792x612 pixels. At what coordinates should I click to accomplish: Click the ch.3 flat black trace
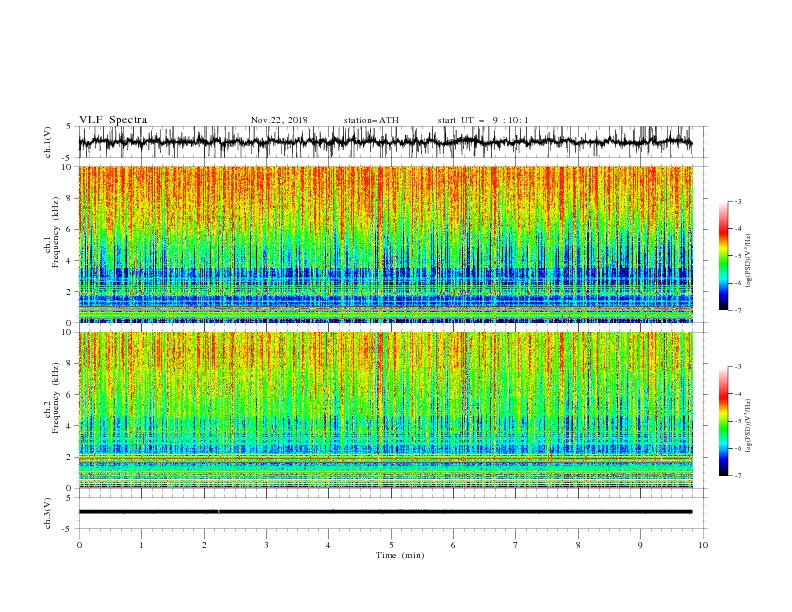[385, 512]
